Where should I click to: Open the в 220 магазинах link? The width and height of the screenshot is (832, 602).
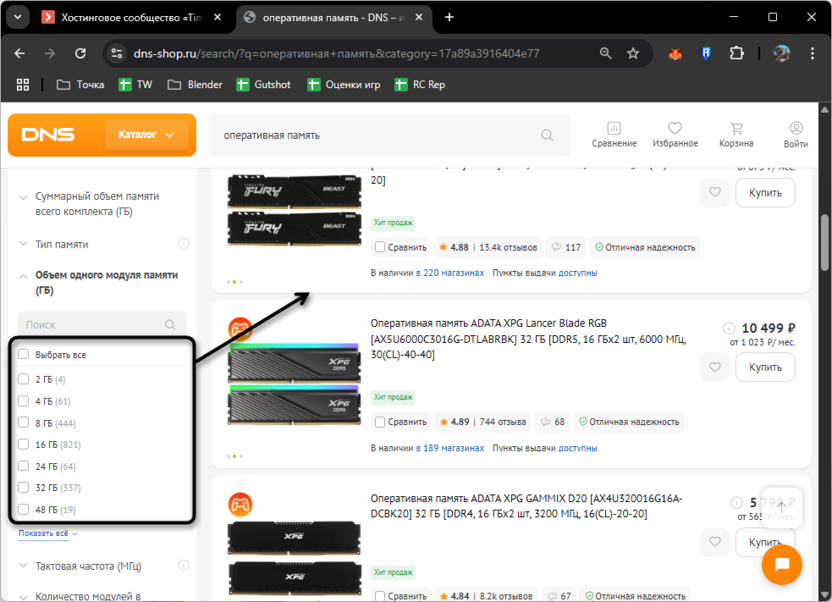(450, 273)
